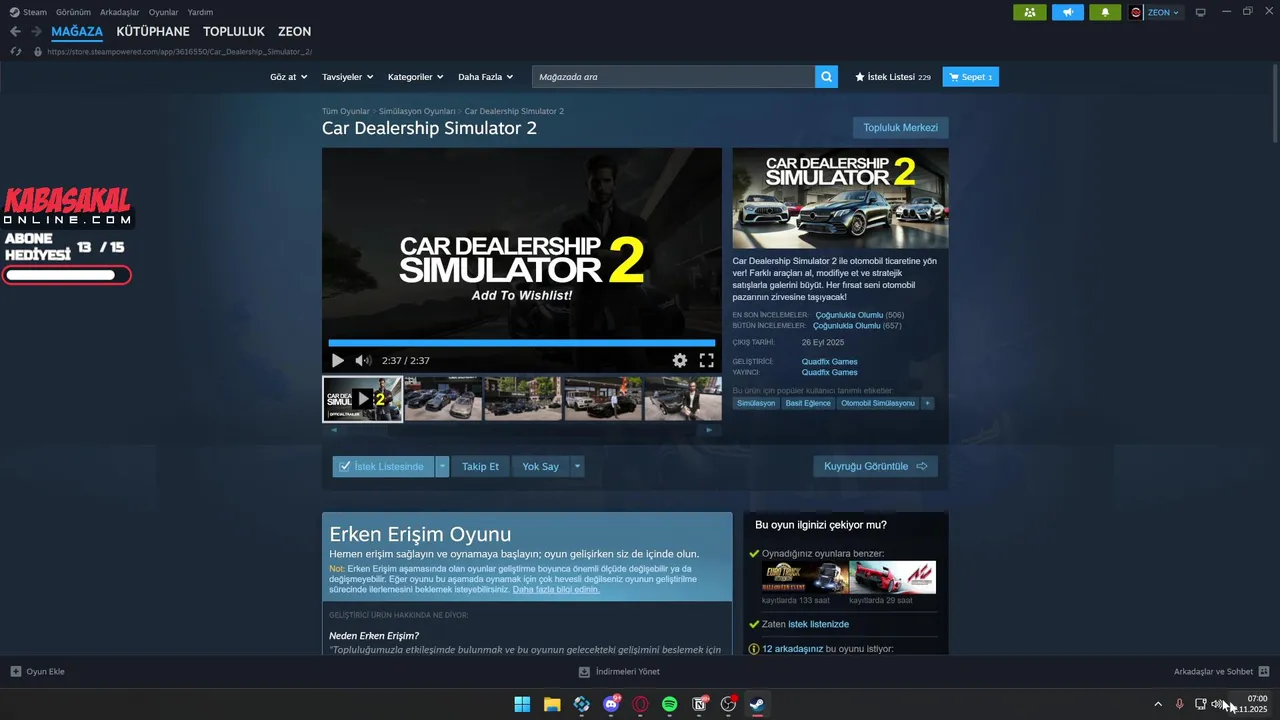1280x720 pixels.
Task: Click Kuyruğu Görüntüle button
Action: click(875, 466)
